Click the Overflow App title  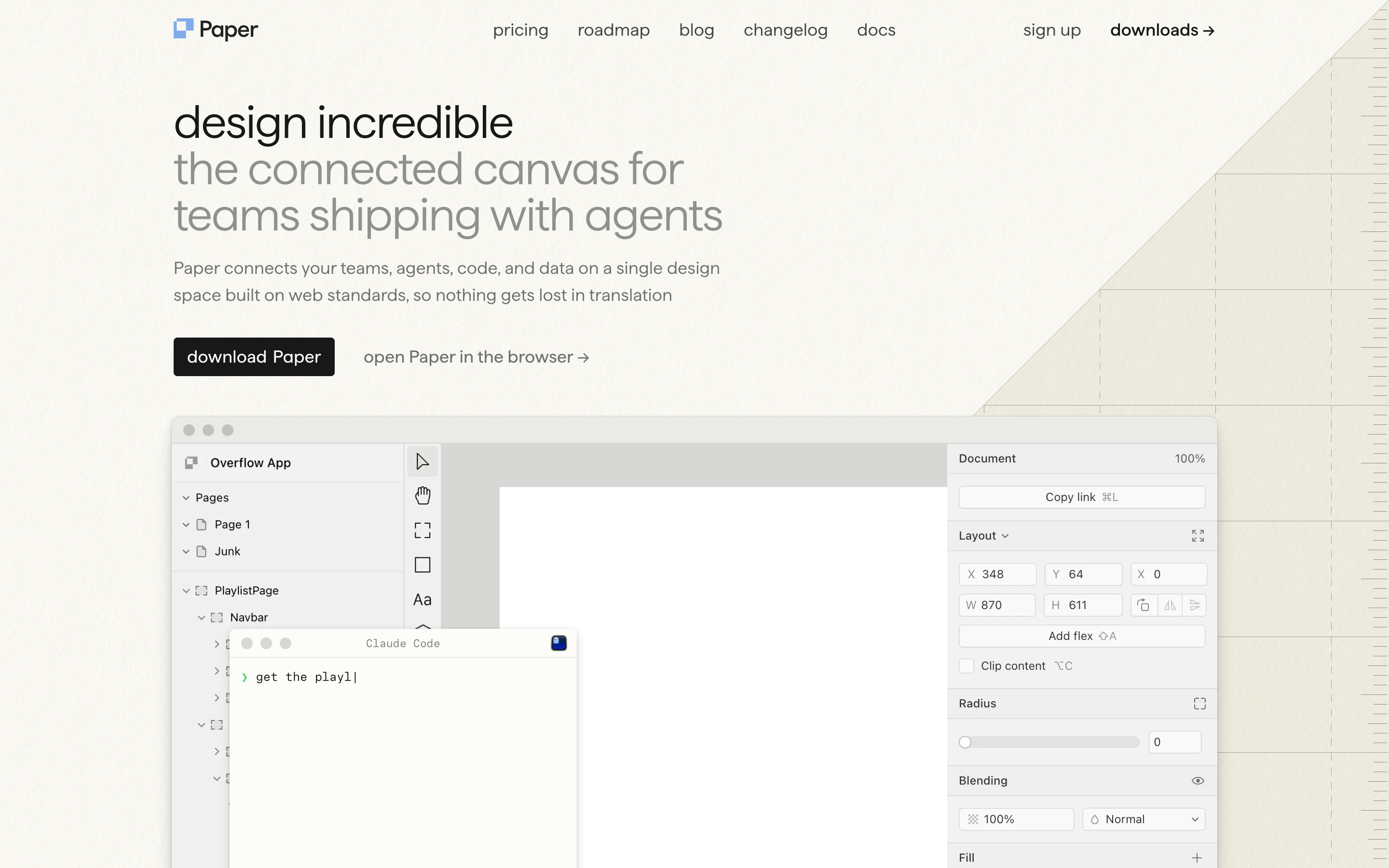[x=250, y=463]
